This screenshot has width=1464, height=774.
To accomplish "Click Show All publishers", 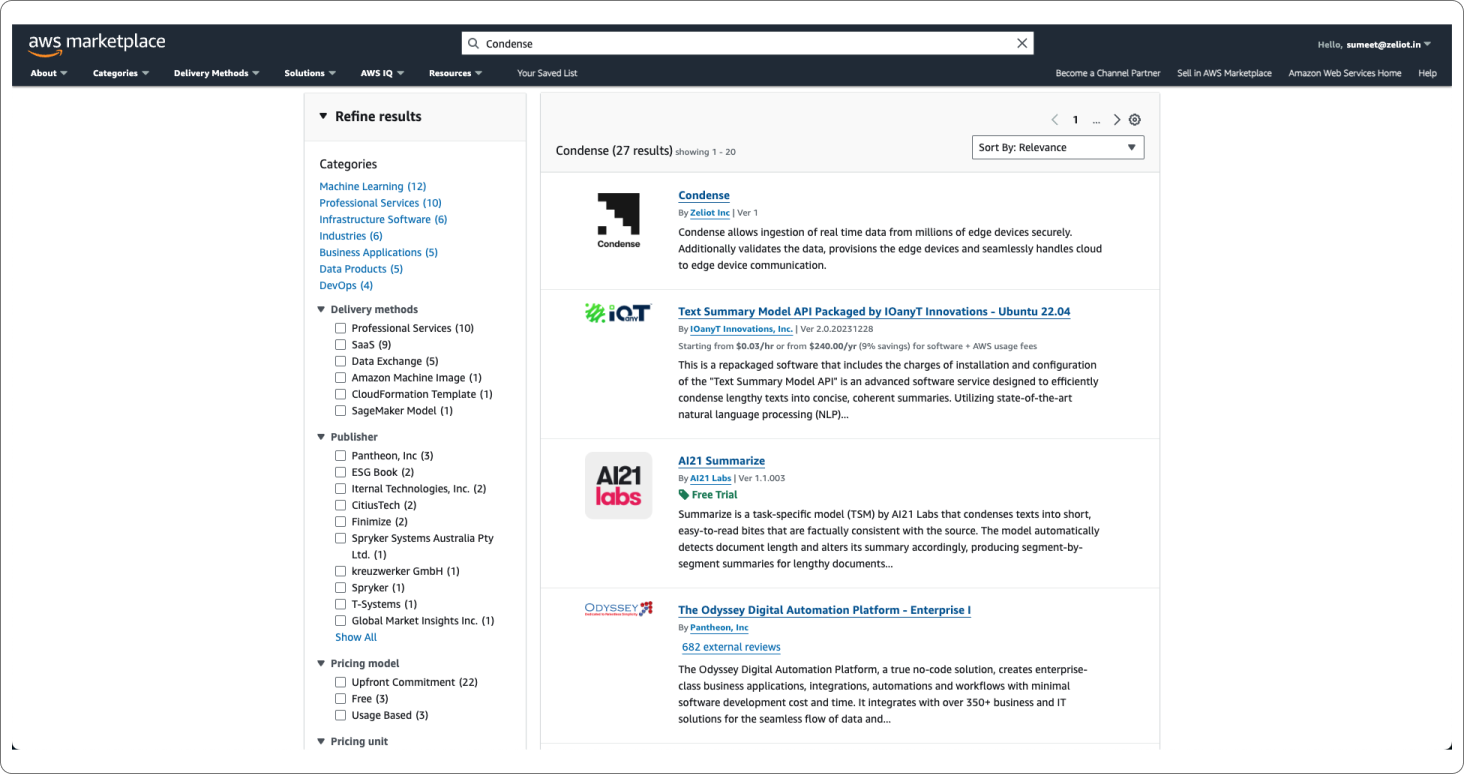I will click(x=356, y=637).
